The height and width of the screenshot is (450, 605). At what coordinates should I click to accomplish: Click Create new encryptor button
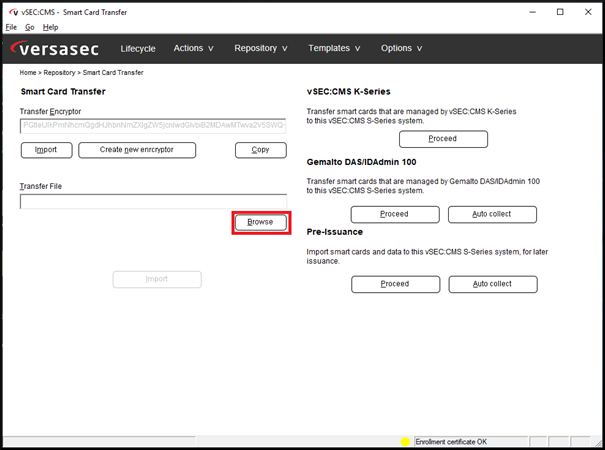pyautogui.click(x=137, y=150)
